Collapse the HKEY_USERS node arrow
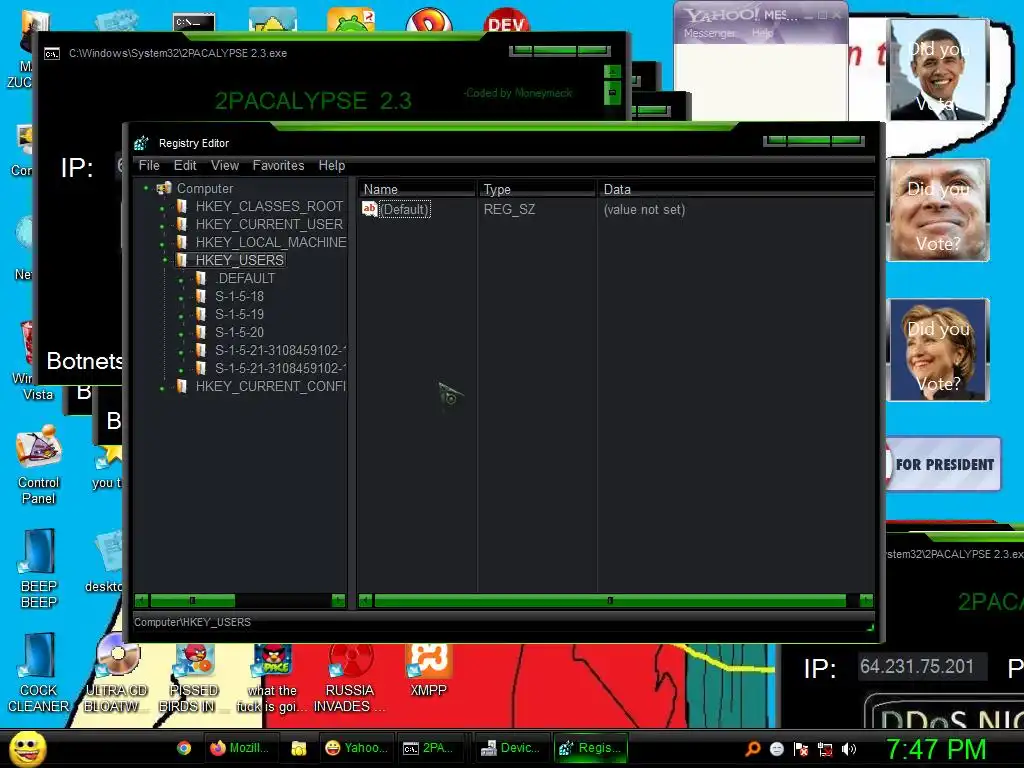The image size is (1024, 768). pyautogui.click(x=165, y=261)
